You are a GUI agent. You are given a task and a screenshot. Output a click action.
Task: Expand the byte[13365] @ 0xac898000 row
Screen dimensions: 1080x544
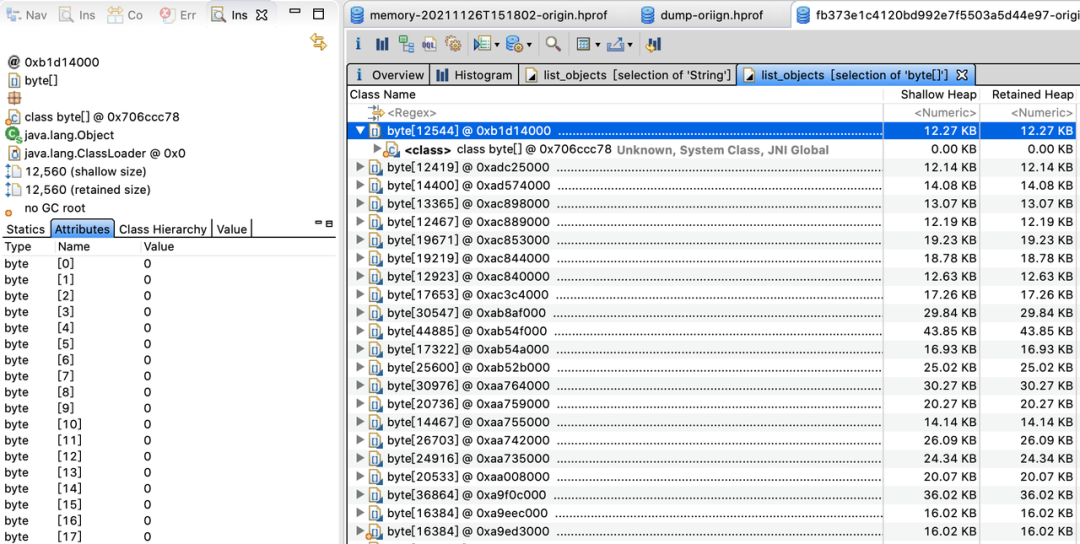point(360,203)
